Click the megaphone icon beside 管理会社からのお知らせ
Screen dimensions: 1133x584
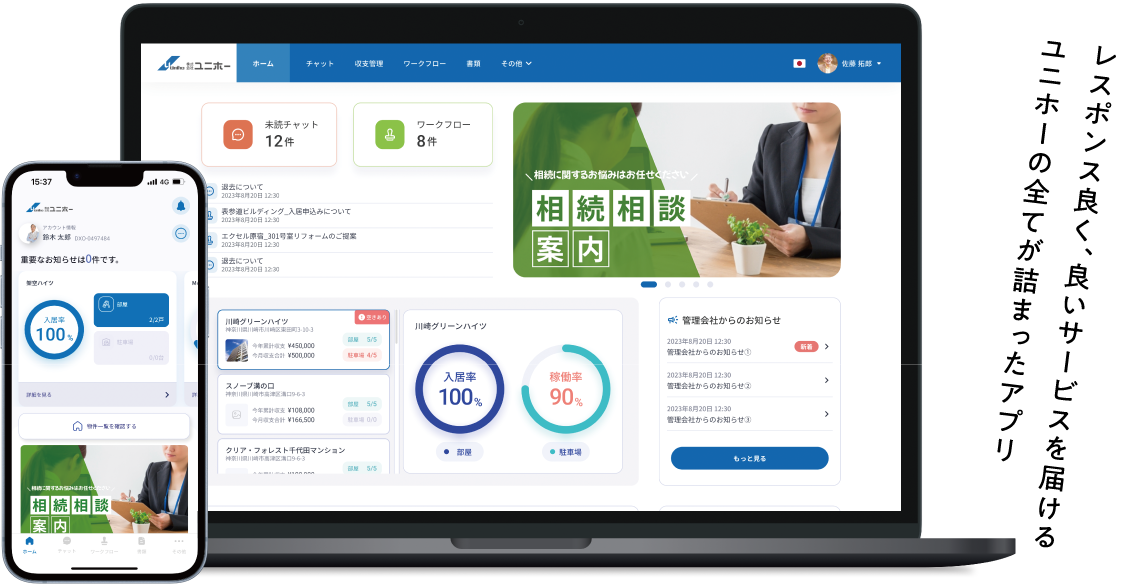pyautogui.click(x=672, y=320)
